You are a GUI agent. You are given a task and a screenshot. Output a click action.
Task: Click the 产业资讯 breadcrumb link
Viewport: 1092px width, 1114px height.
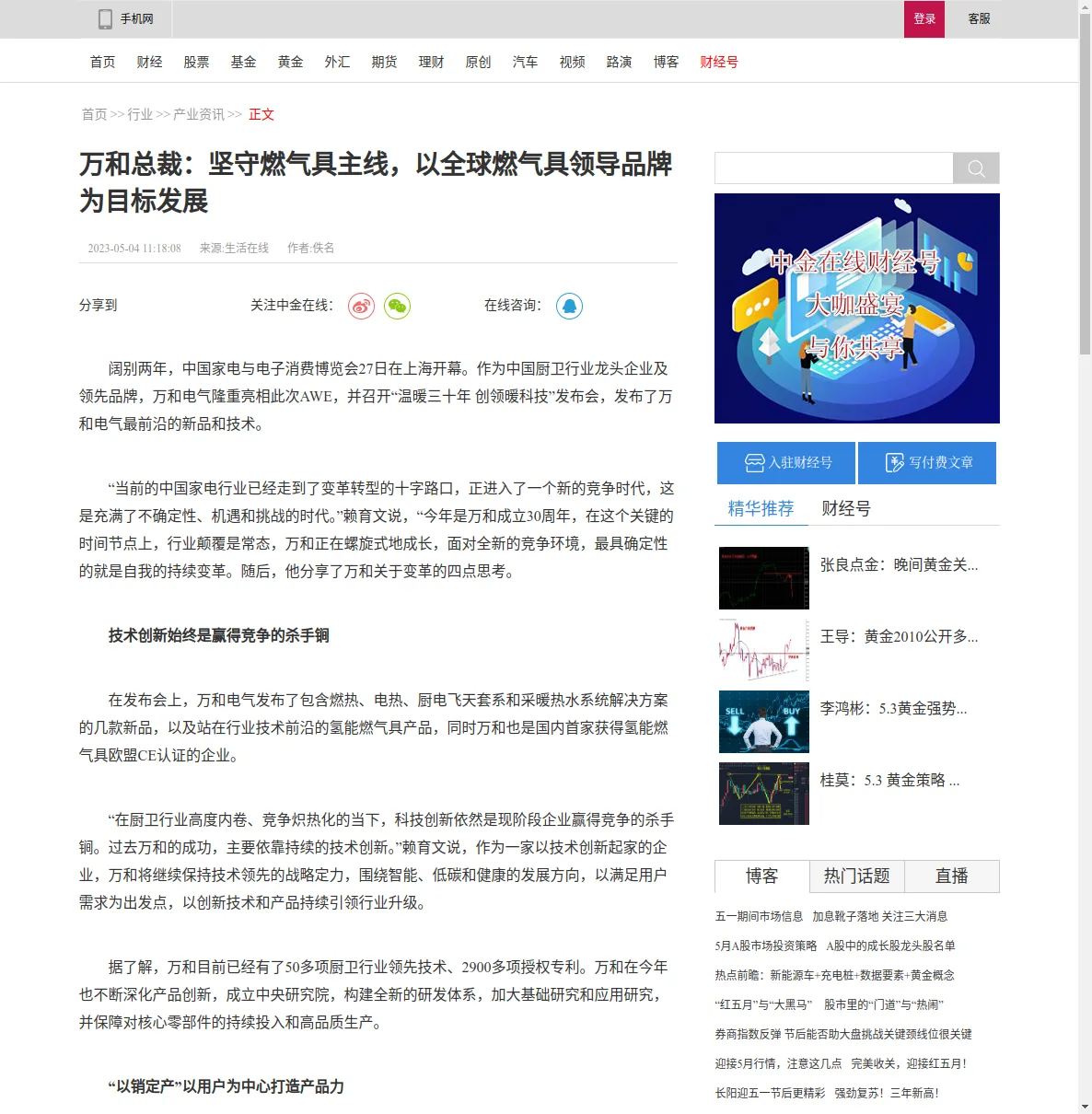199,114
